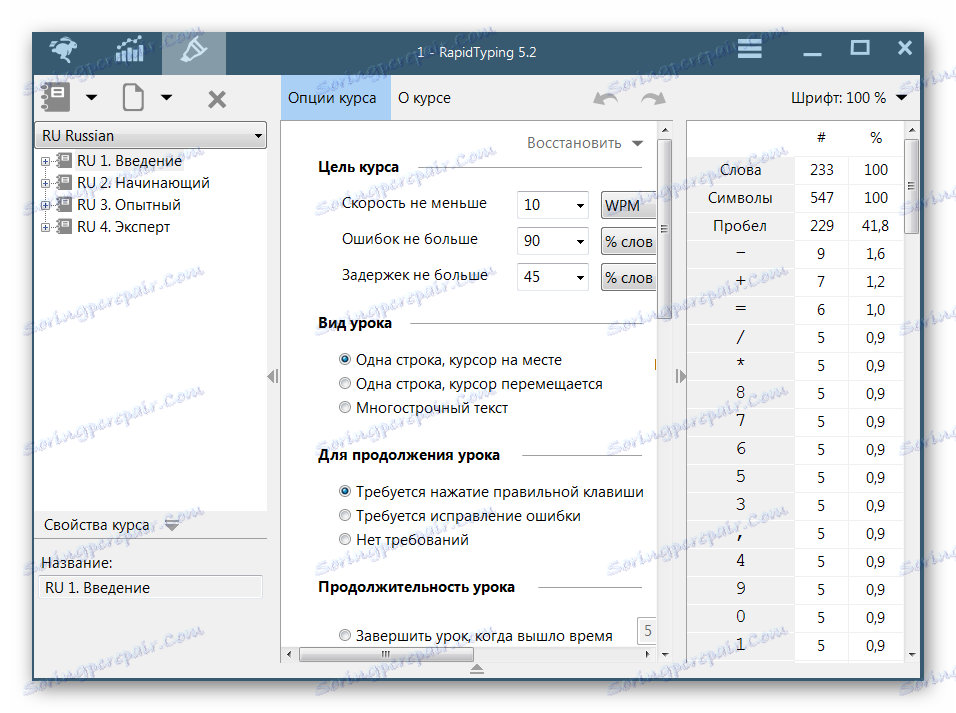
Task: Click options panel scroll right arrow
Action: click(x=647, y=654)
